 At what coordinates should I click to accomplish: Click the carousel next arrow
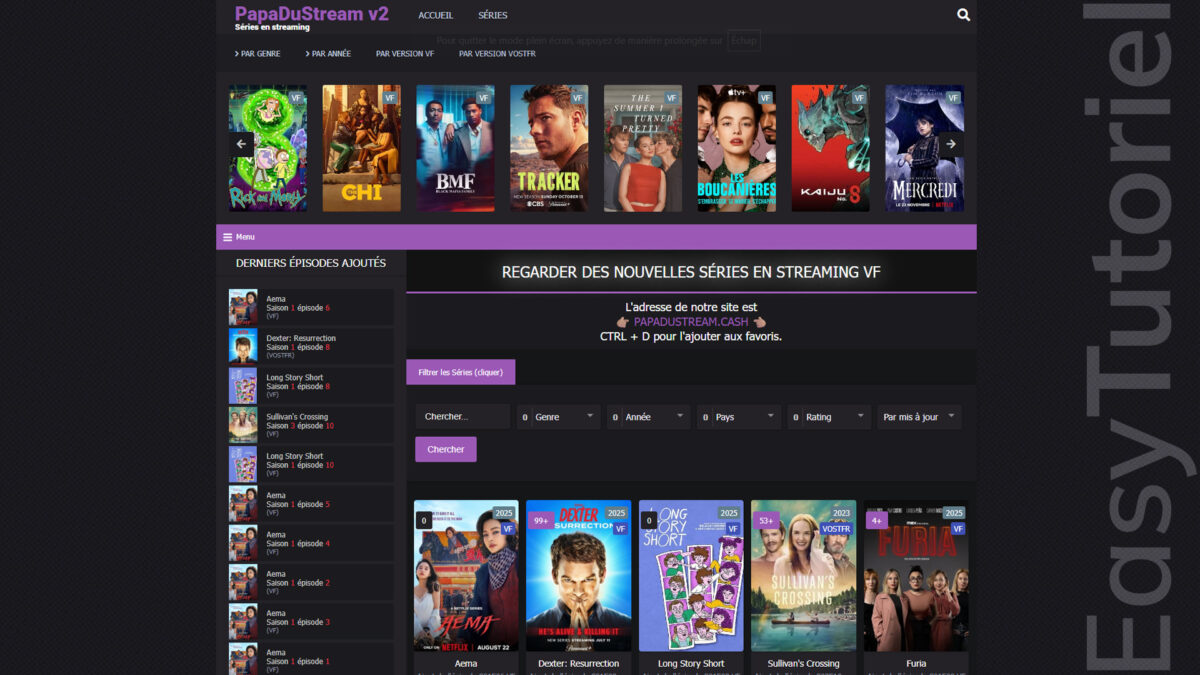click(951, 144)
